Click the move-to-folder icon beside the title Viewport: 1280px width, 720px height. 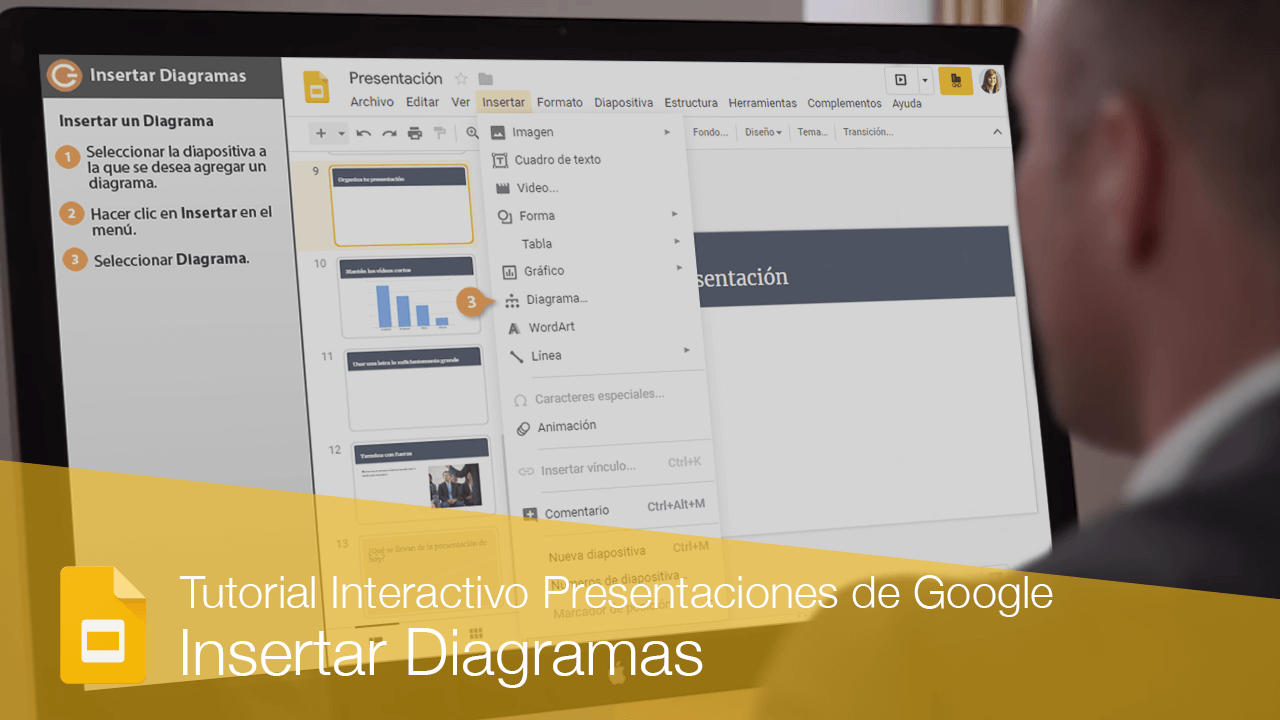pyautogui.click(x=486, y=79)
